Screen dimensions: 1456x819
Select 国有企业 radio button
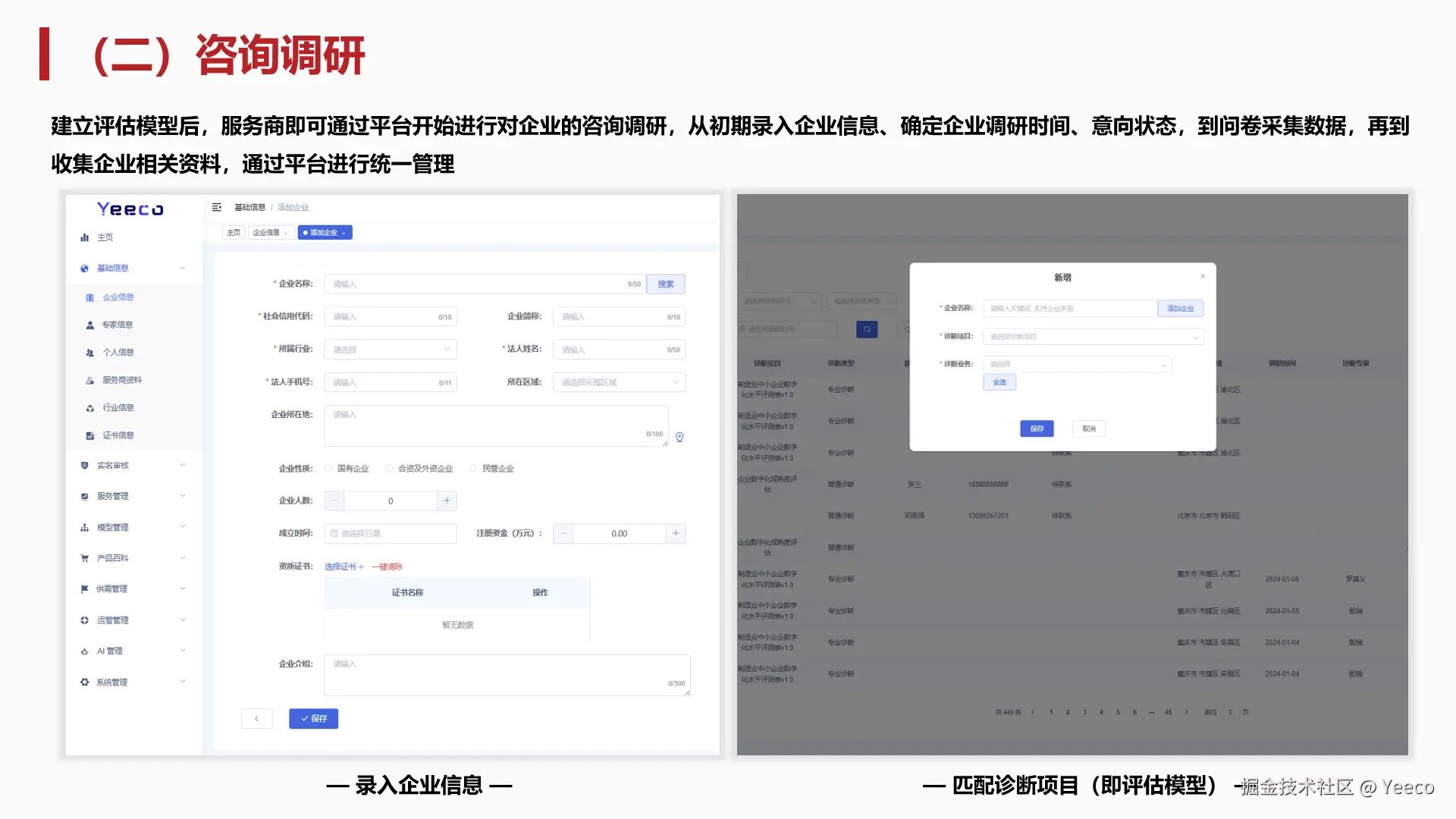(328, 469)
